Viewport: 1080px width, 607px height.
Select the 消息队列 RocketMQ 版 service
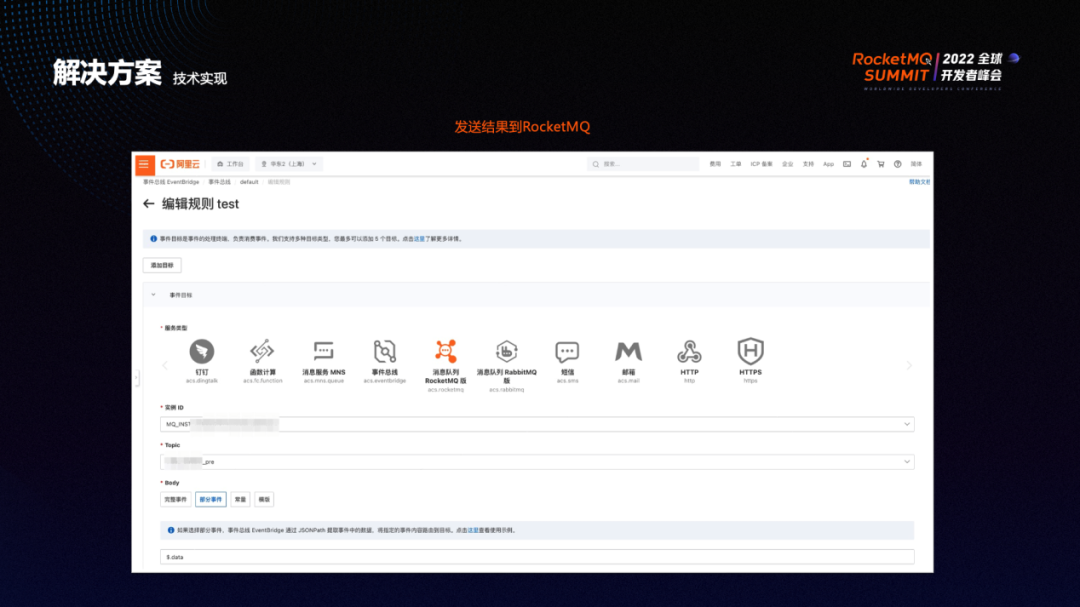pos(446,365)
